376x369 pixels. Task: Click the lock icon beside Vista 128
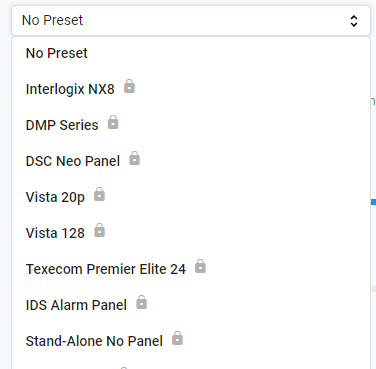pos(99,230)
